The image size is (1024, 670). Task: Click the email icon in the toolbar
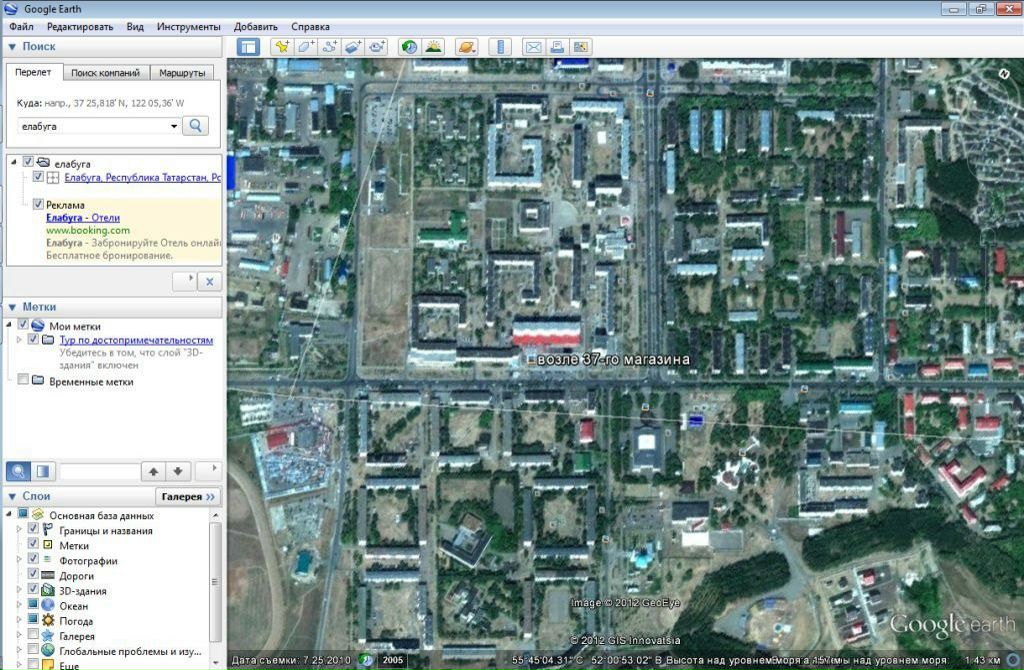click(x=533, y=47)
